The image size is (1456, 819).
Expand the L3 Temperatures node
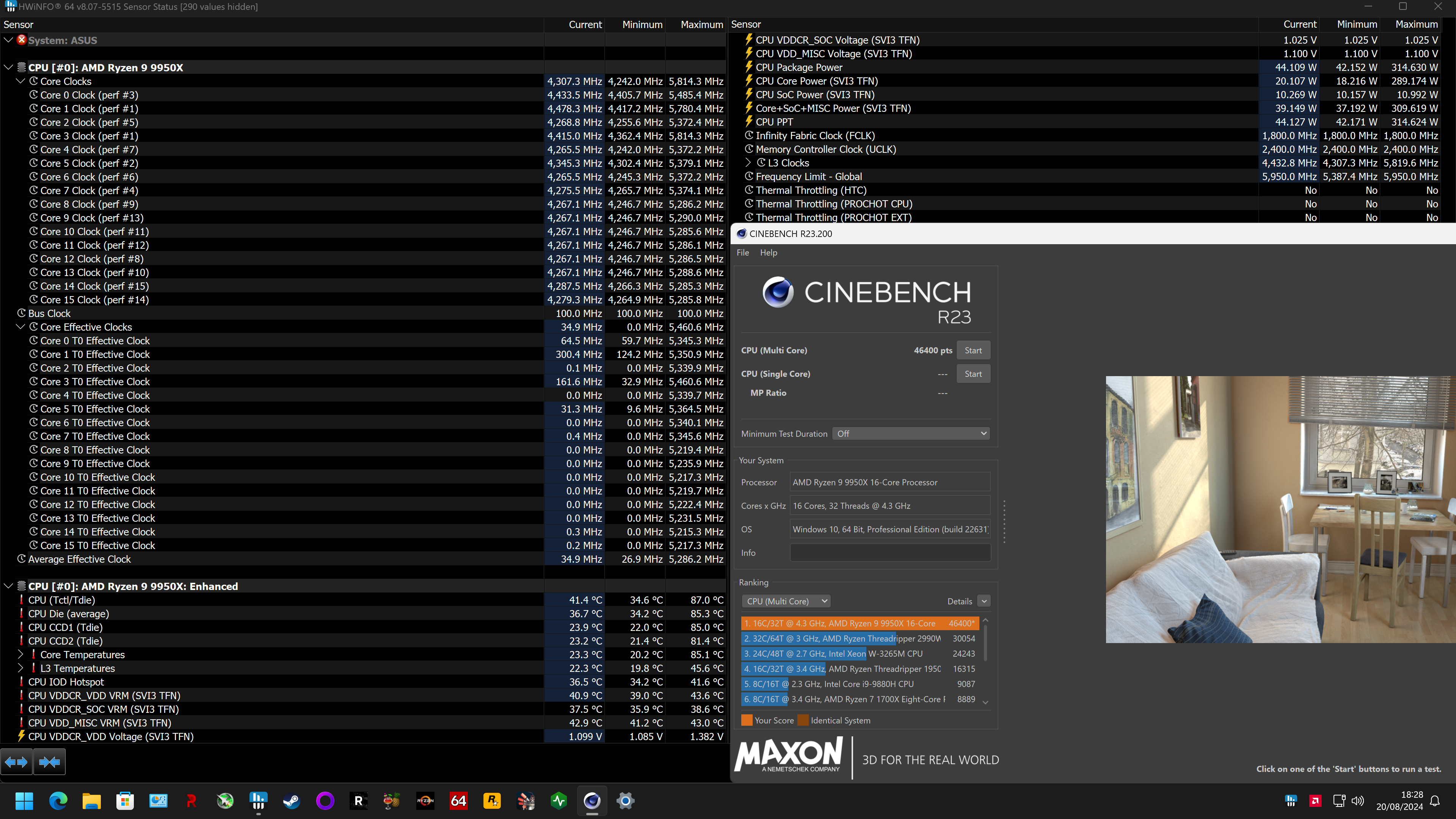tap(20, 668)
